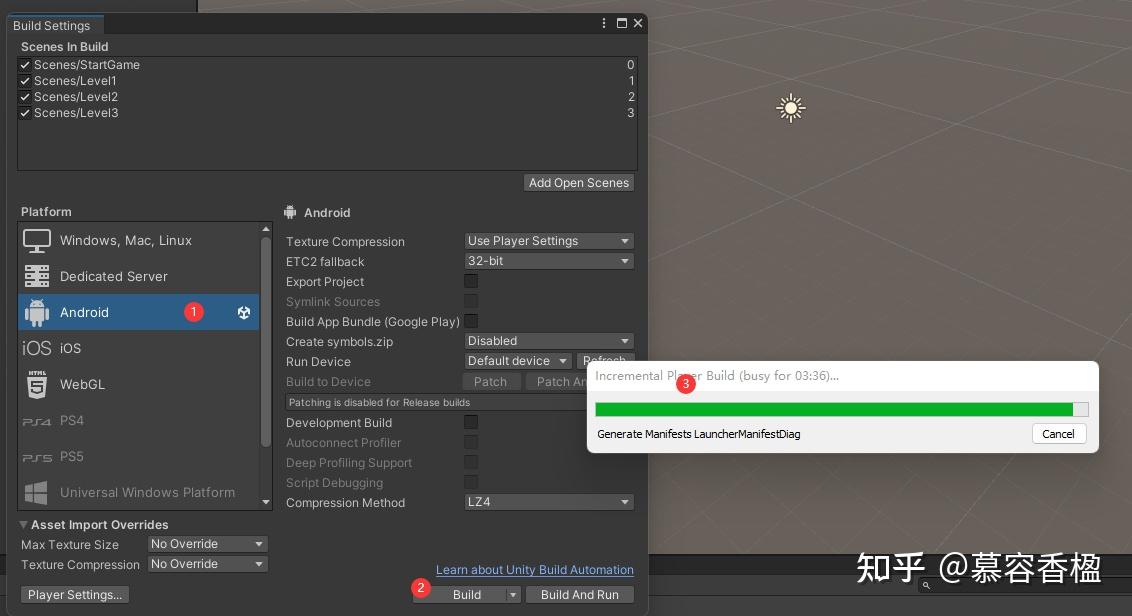Screen dimensions: 1132x616
Task: Click the Build And Run button
Action: click(580, 595)
